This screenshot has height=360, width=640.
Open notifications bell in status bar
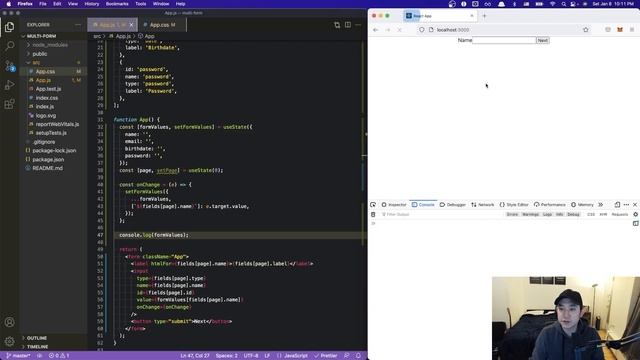pyautogui.click(x=358, y=356)
